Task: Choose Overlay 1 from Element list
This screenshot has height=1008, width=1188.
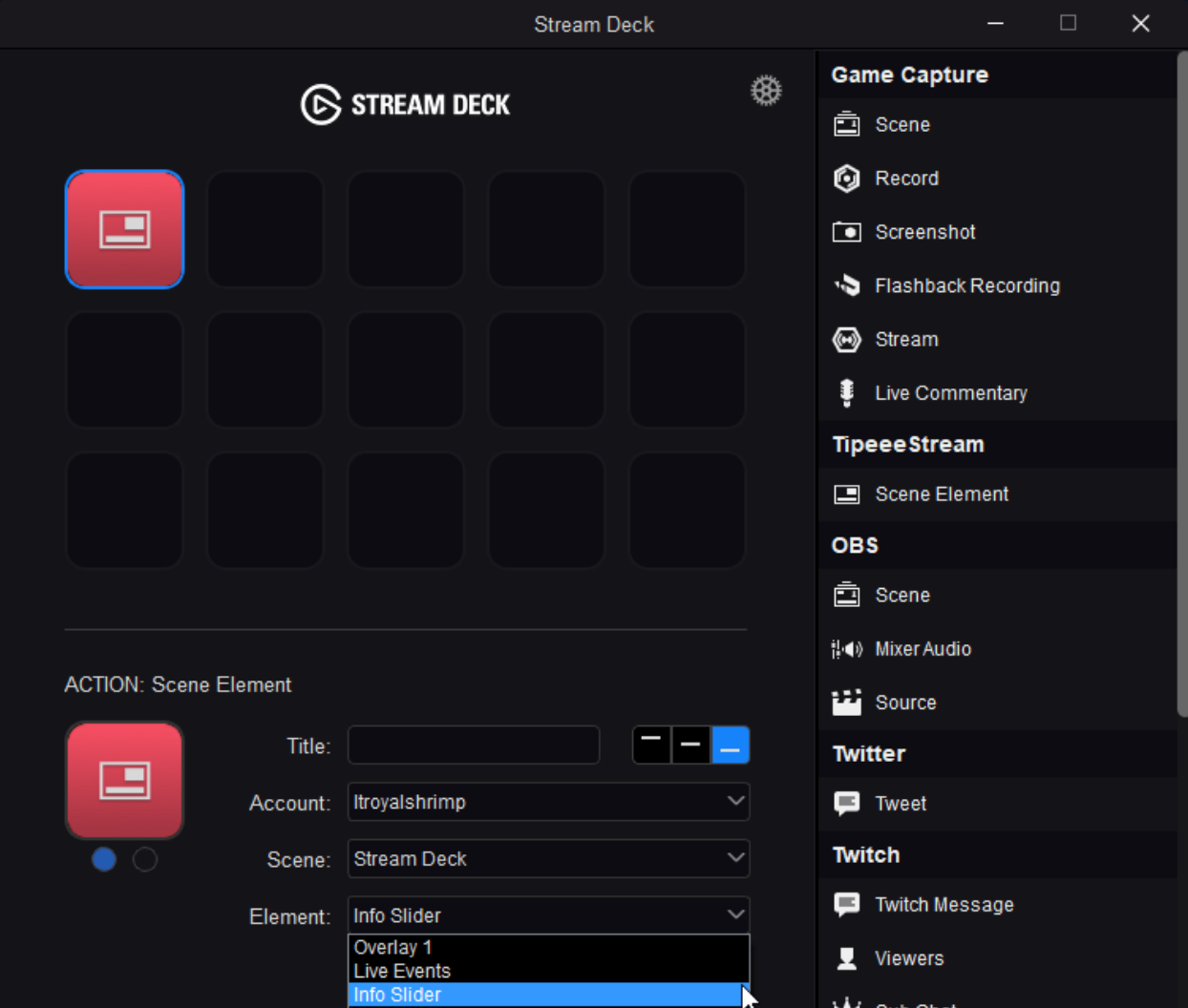Action: click(548, 947)
